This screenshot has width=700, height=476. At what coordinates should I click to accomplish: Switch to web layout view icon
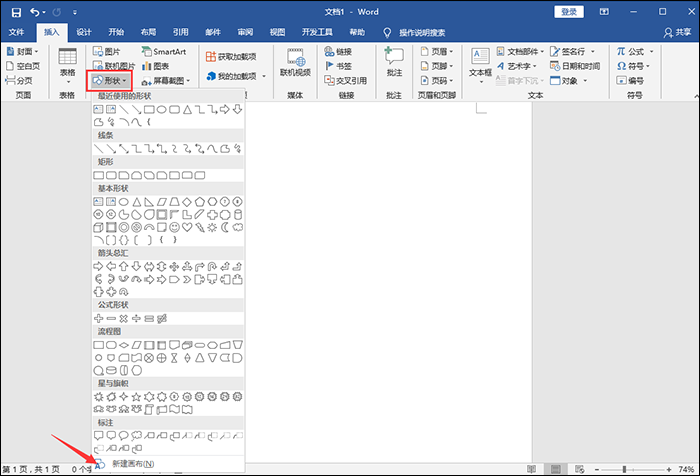[x=579, y=469]
